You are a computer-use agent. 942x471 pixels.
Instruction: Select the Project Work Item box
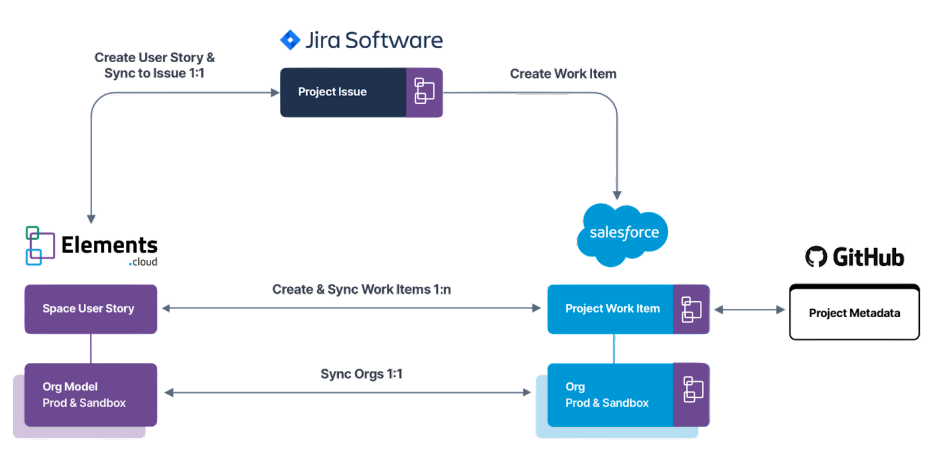[x=611, y=309]
